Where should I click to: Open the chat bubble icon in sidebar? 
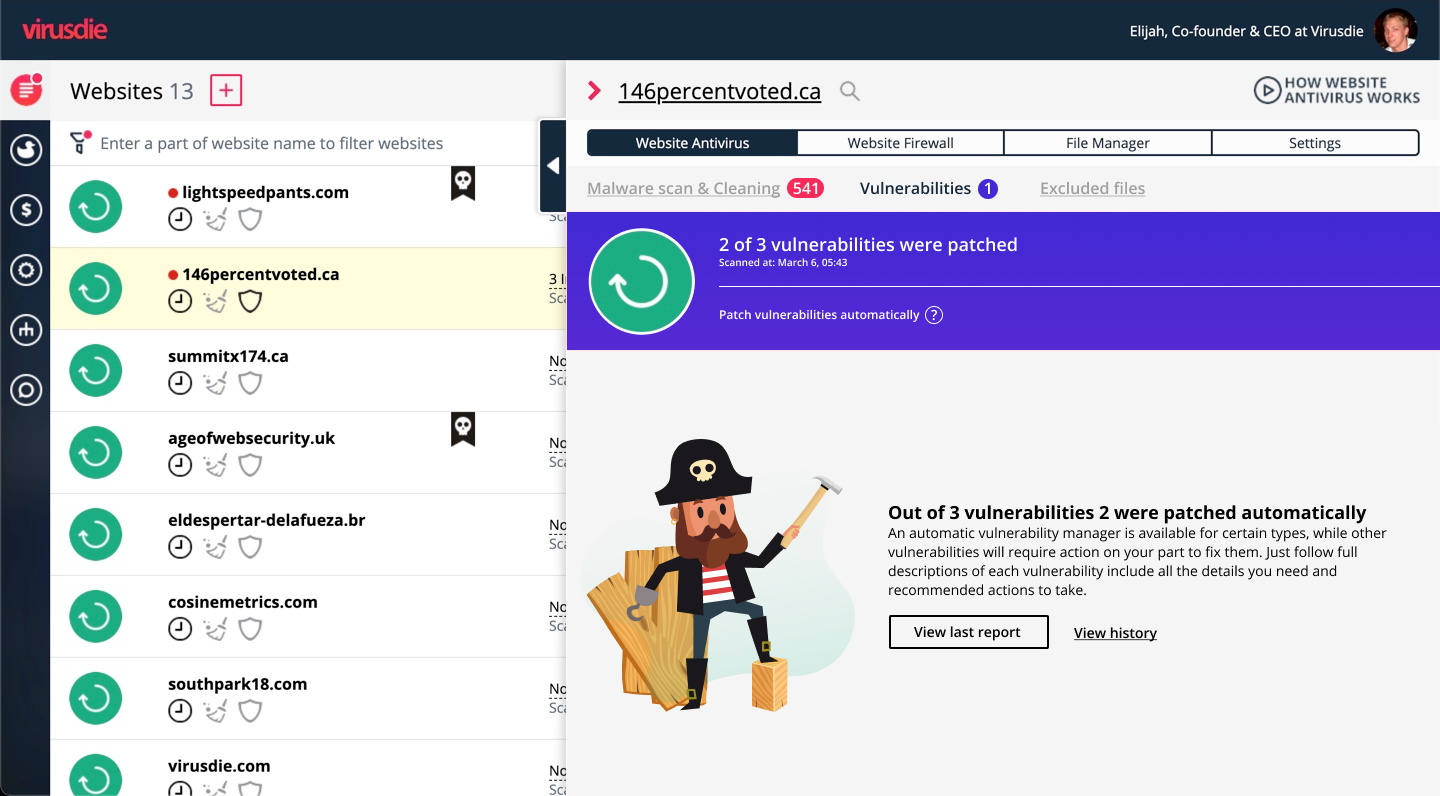tap(26, 390)
